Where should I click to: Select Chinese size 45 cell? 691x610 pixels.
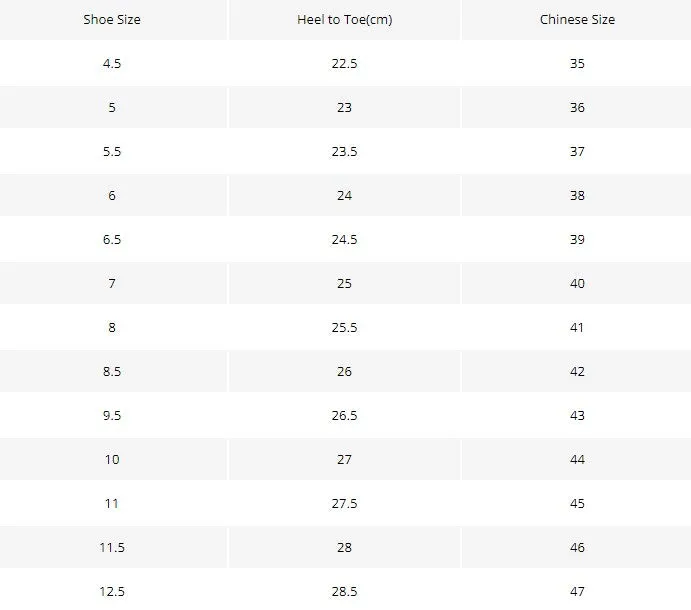577,503
